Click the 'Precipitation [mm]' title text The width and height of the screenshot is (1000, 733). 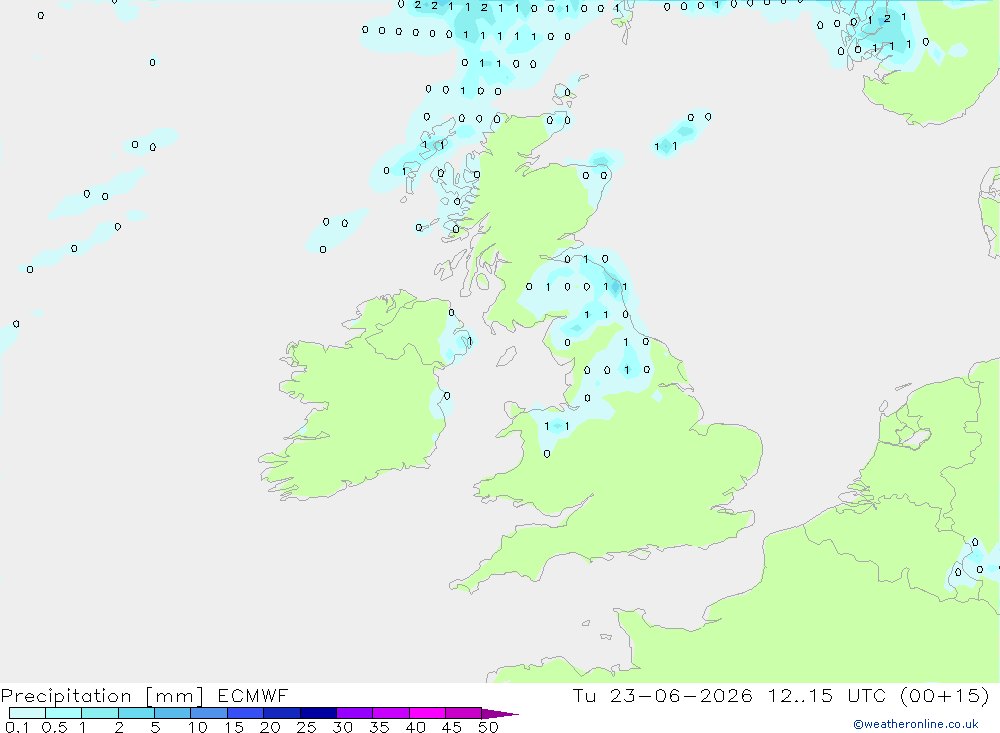pos(102,696)
